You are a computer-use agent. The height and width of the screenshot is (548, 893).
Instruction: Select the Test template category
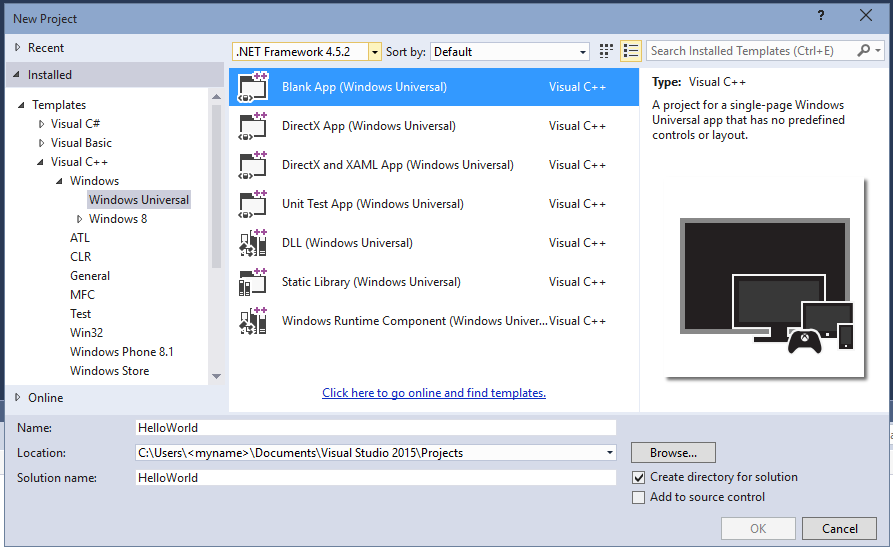click(80, 314)
